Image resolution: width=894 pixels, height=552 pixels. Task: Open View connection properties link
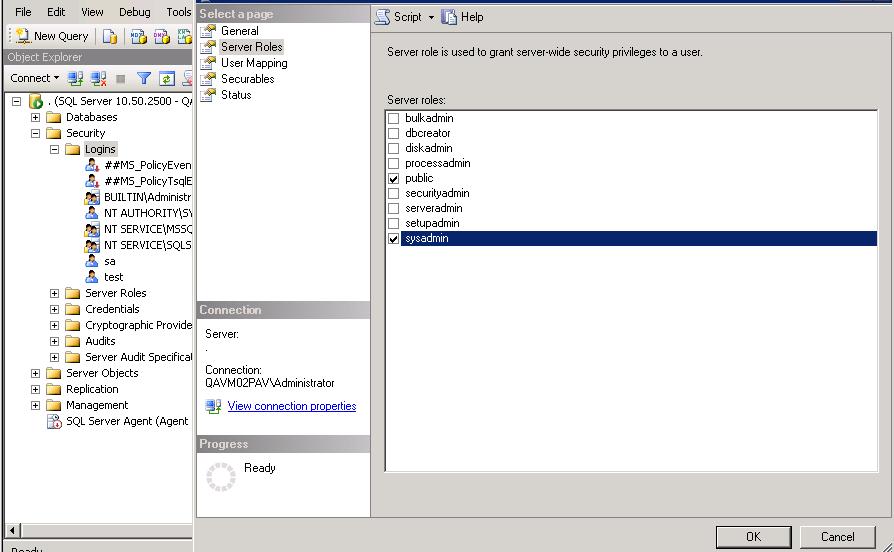291,406
